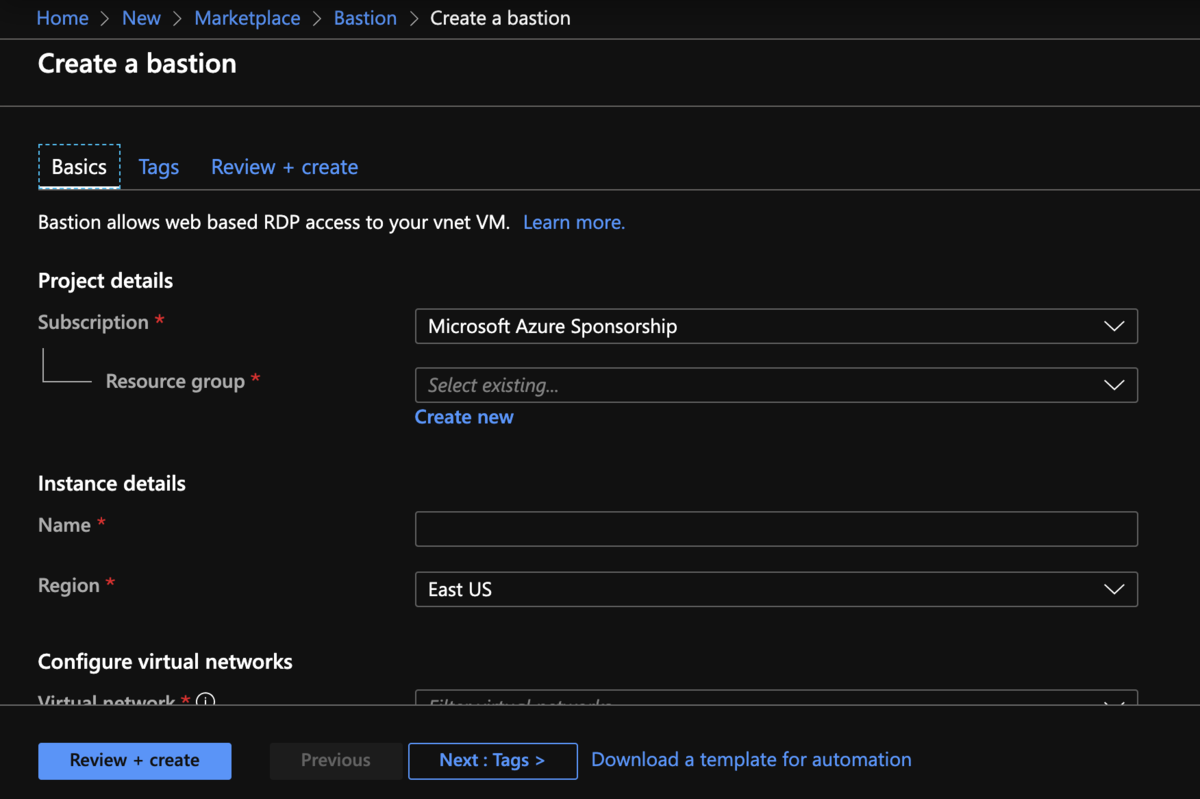Navigate to Marketplace breadcrumb
This screenshot has height=799, width=1200.
tap(247, 18)
